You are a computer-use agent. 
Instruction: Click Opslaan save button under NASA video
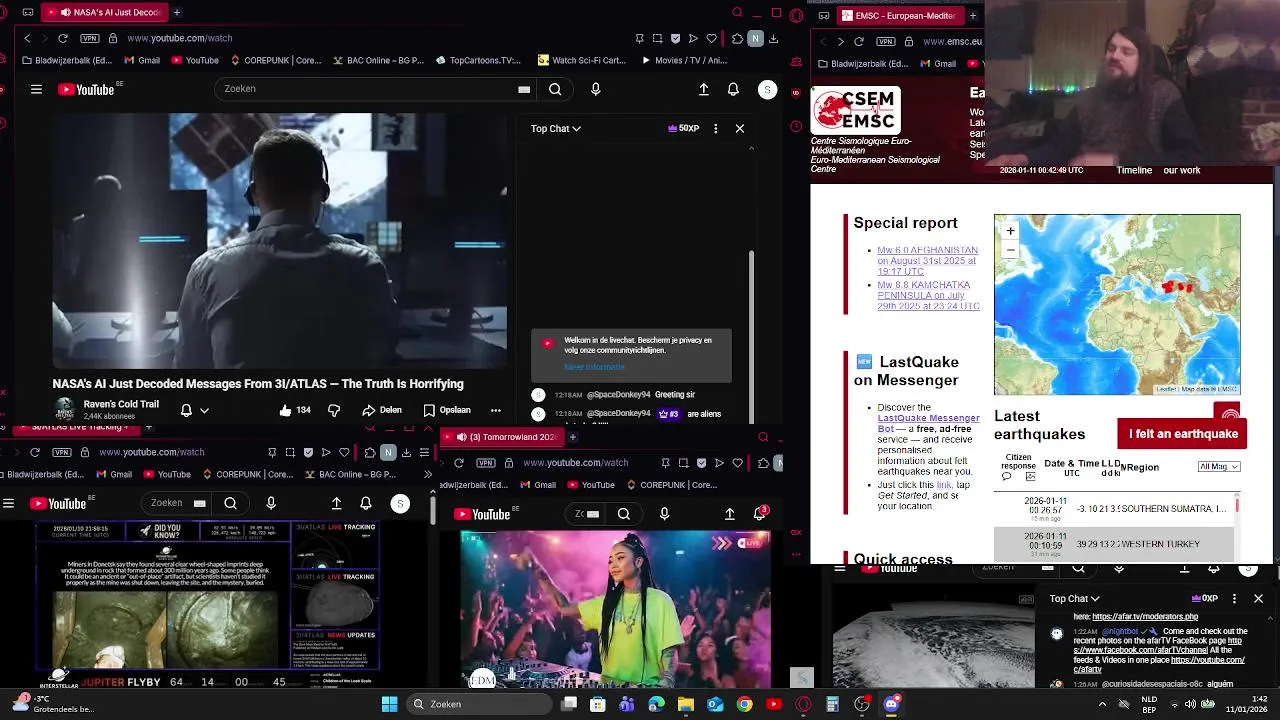(446, 410)
